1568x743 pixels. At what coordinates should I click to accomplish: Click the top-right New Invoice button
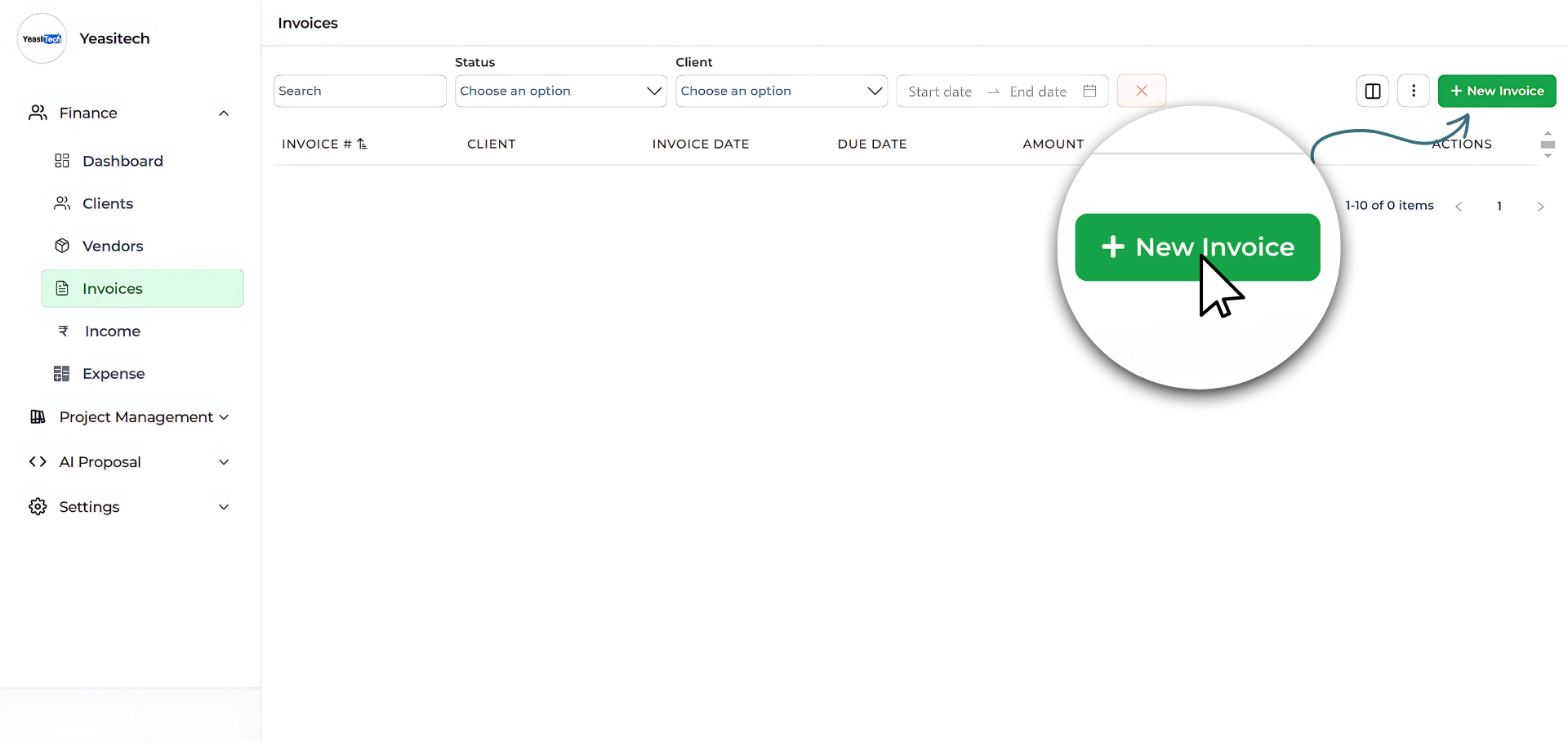point(1497,91)
